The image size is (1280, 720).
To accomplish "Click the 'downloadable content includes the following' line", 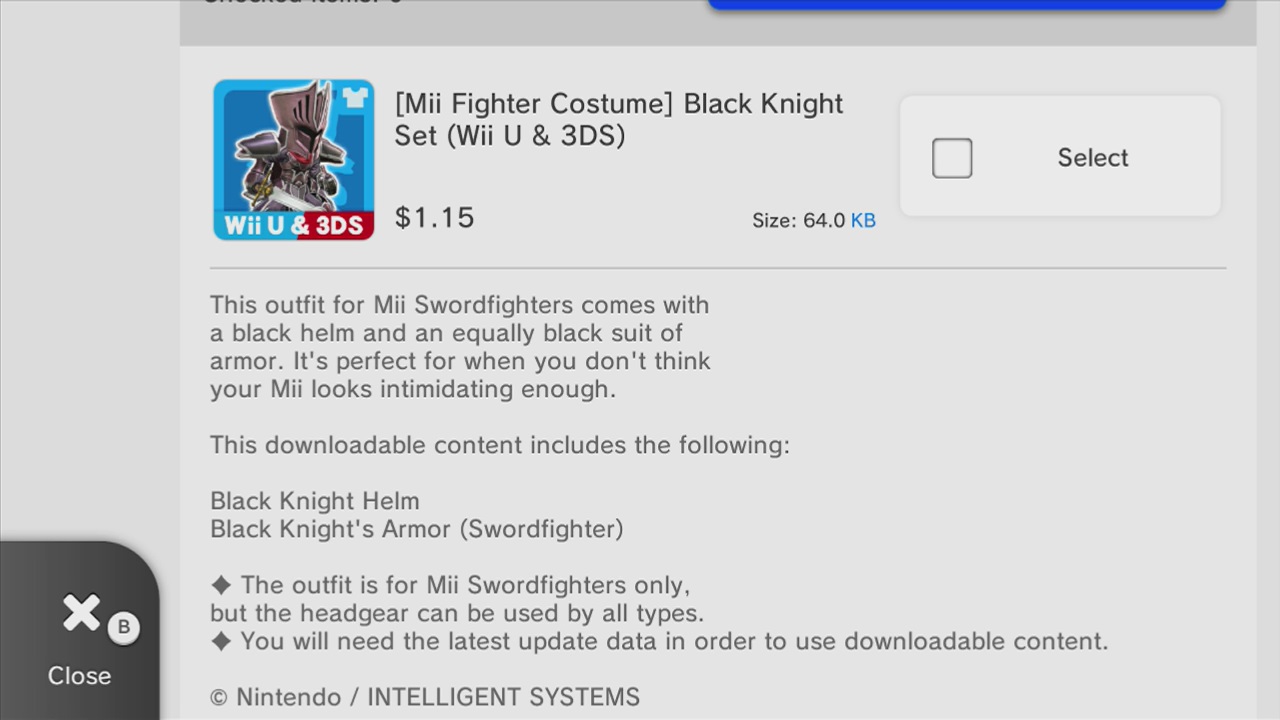I will pos(500,445).
